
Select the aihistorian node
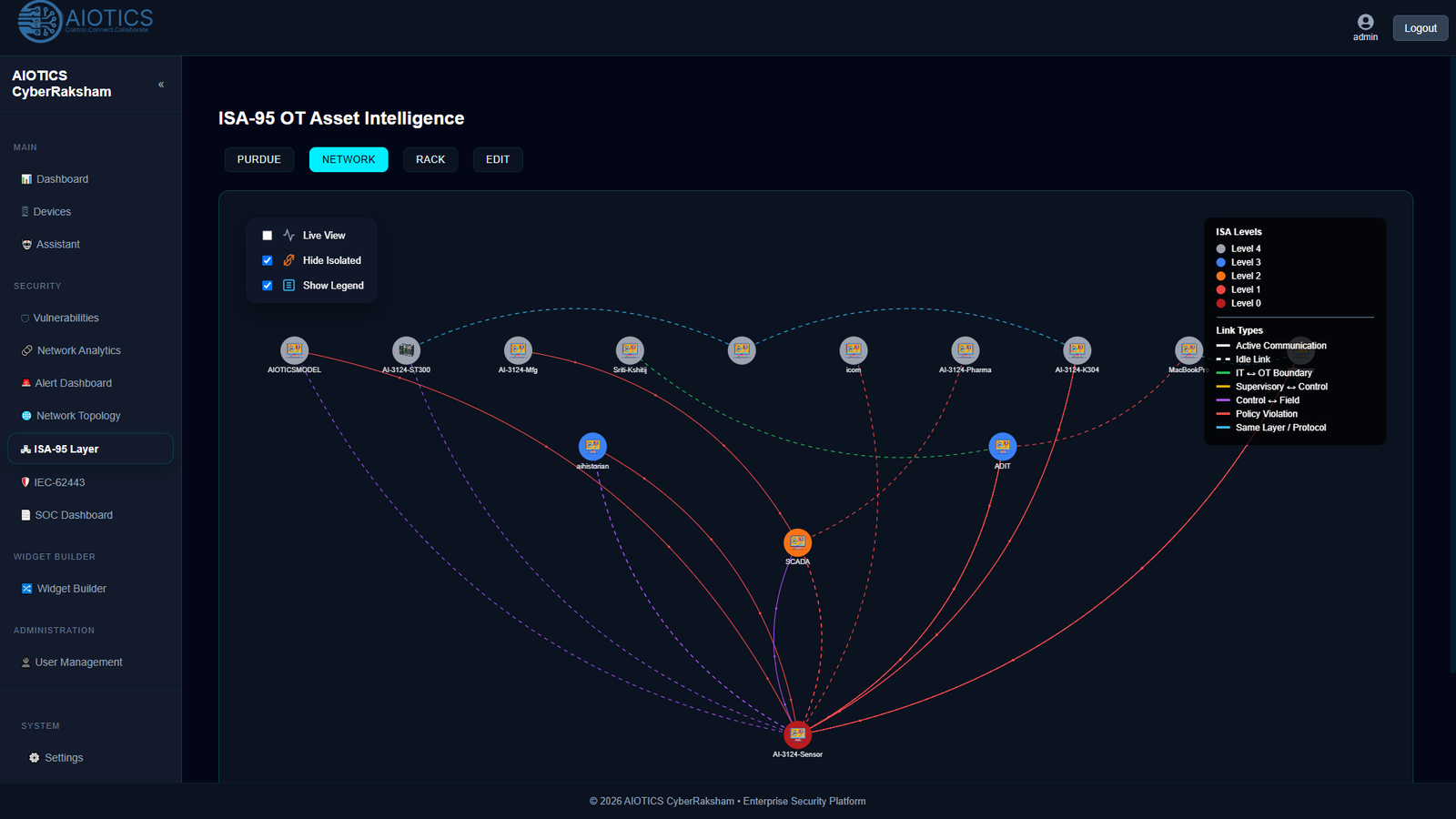(592, 446)
